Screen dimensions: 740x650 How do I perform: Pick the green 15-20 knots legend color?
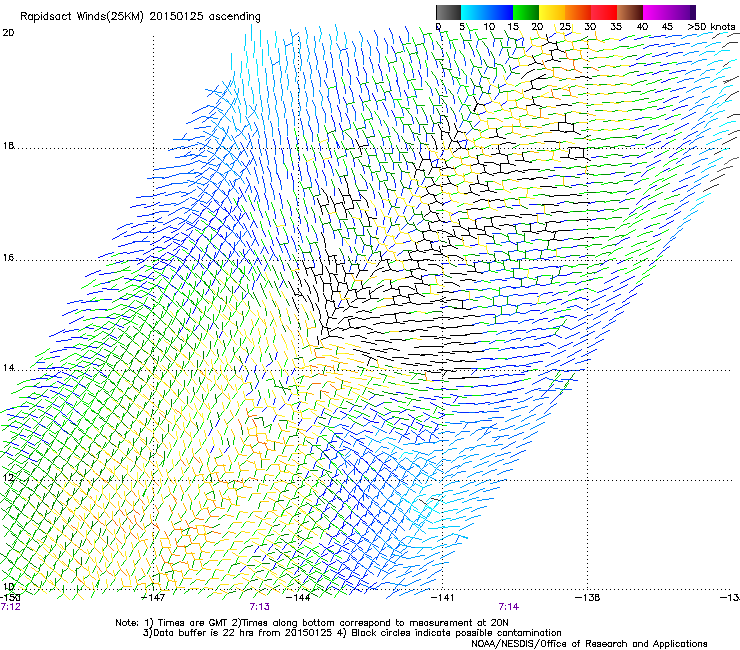point(526,12)
